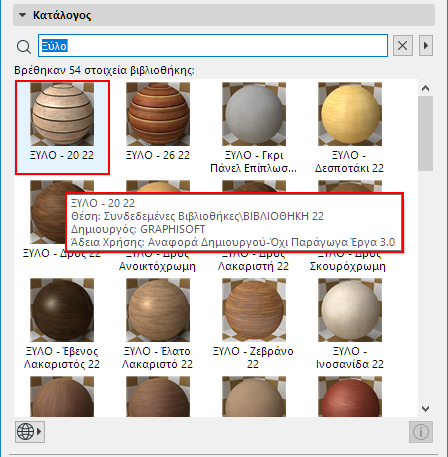Collapse the Κατάλογος panel section
Viewport: 448px width, 457px height.
(23, 15)
